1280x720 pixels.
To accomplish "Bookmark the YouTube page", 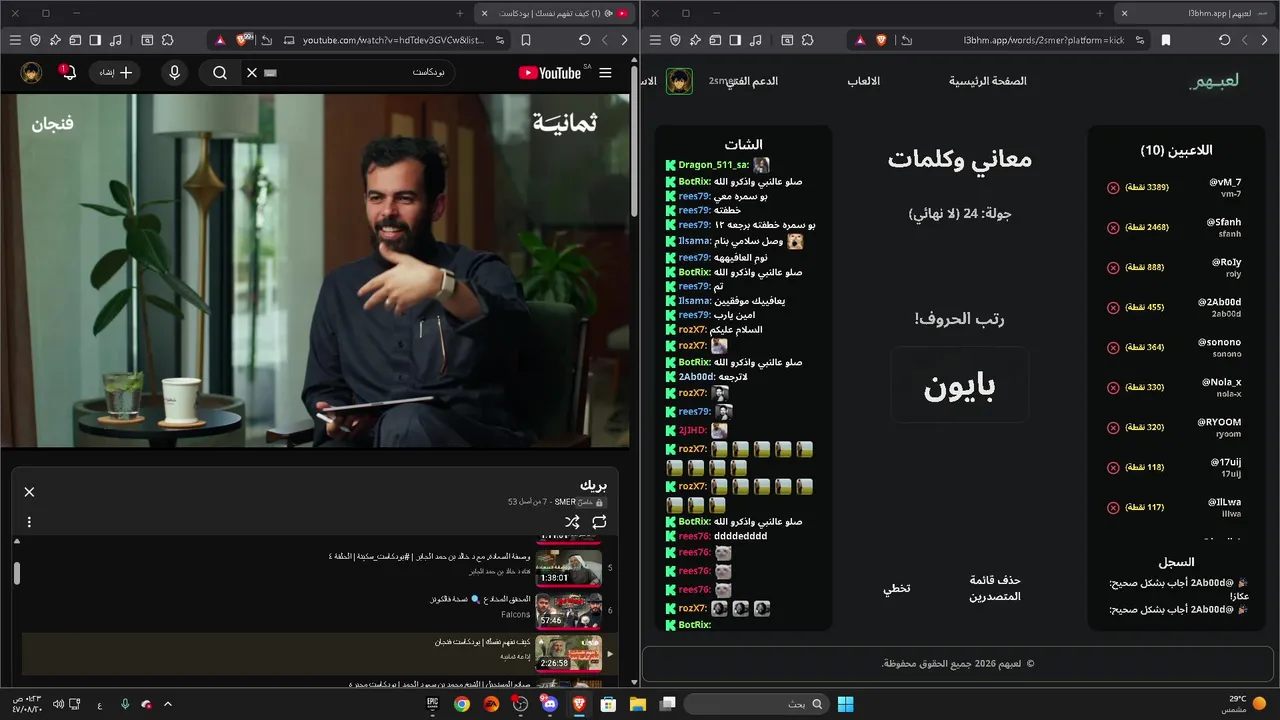I will point(526,40).
